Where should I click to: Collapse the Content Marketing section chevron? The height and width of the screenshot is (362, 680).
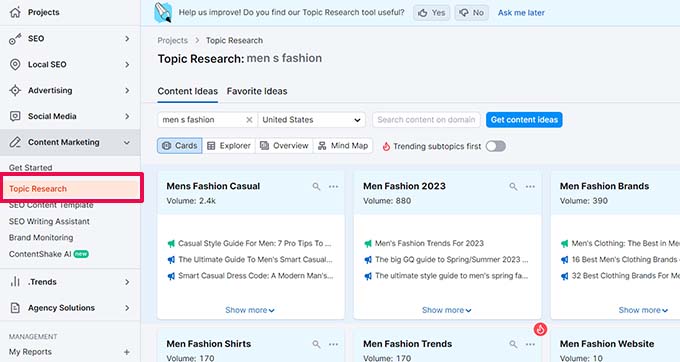click(127, 142)
